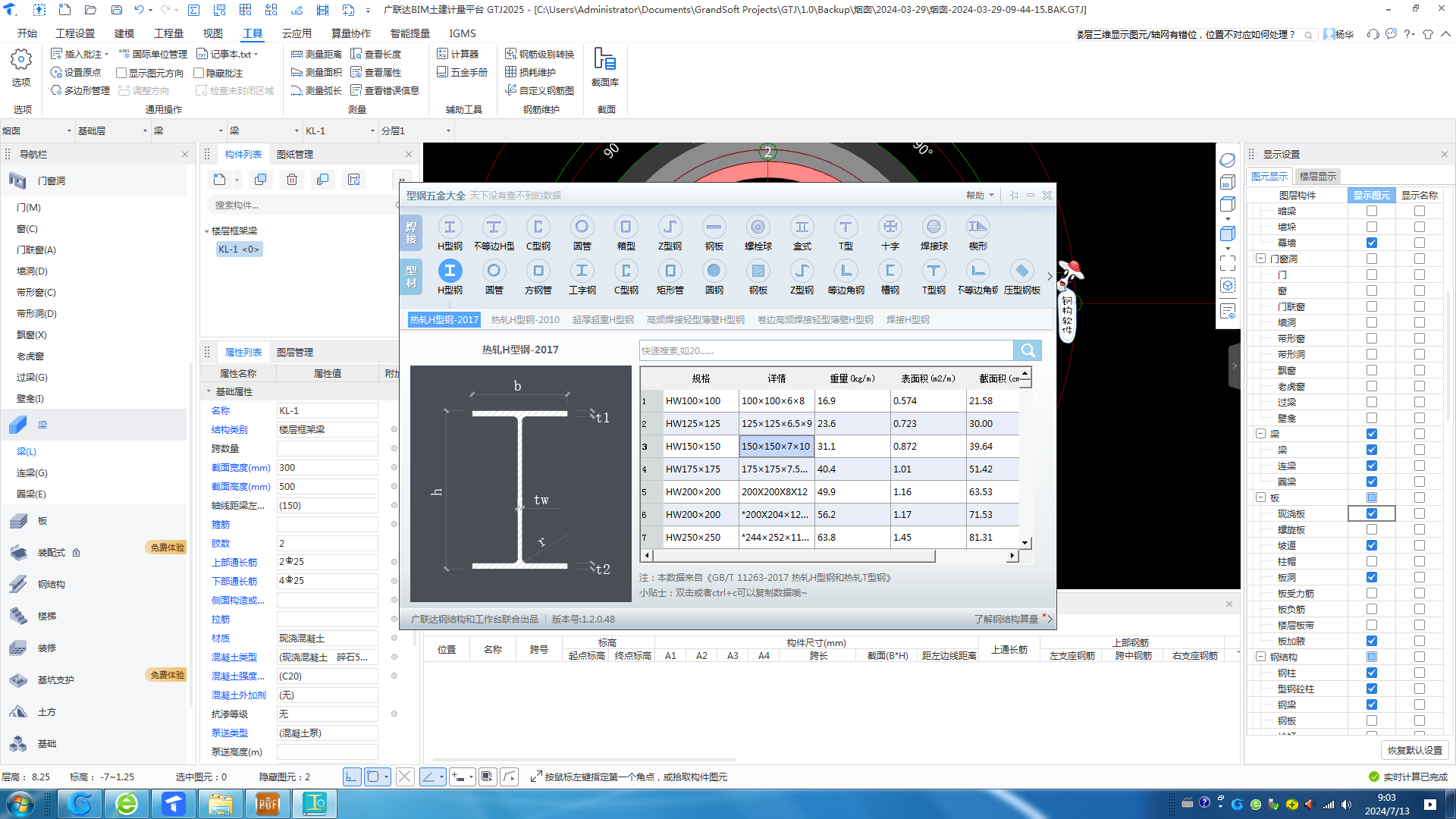Viewport: 1456px width, 819px height.
Task: Uncheck 幕墙 display element checkbox
Action: click(x=1371, y=243)
